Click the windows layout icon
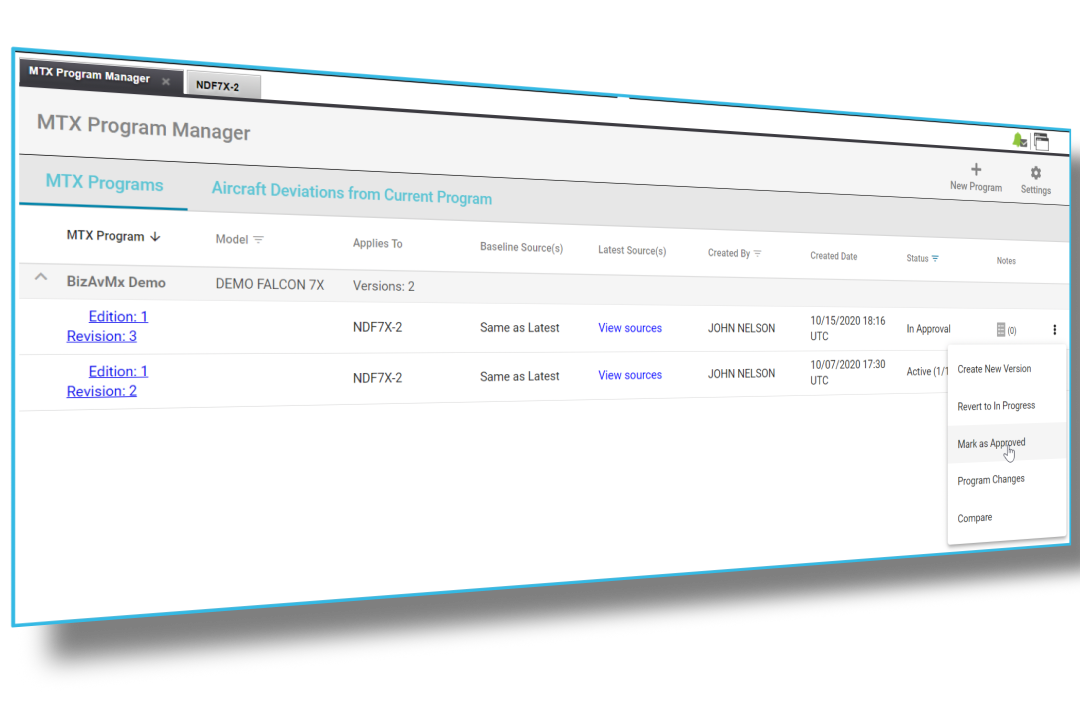The width and height of the screenshot is (1080, 706). pos(1041,142)
